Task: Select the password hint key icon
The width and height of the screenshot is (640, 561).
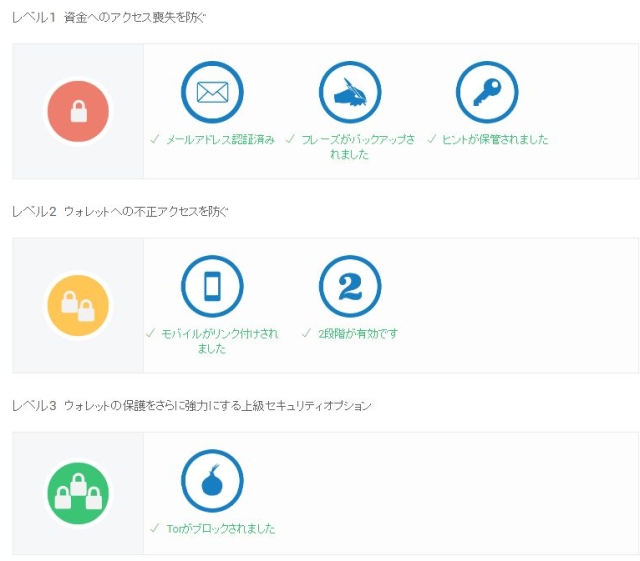Action: point(486,92)
